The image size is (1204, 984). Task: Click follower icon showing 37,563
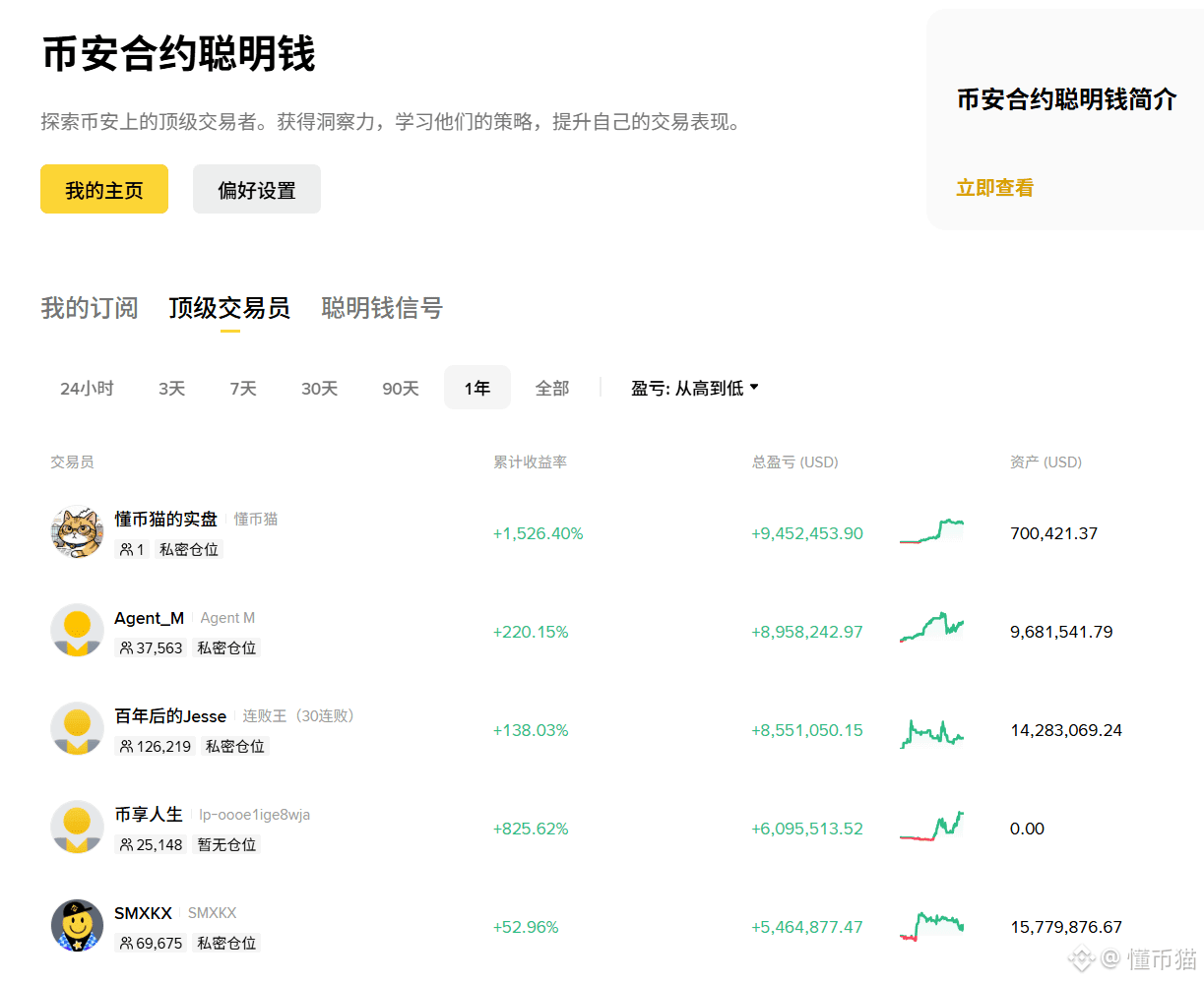[x=126, y=647]
